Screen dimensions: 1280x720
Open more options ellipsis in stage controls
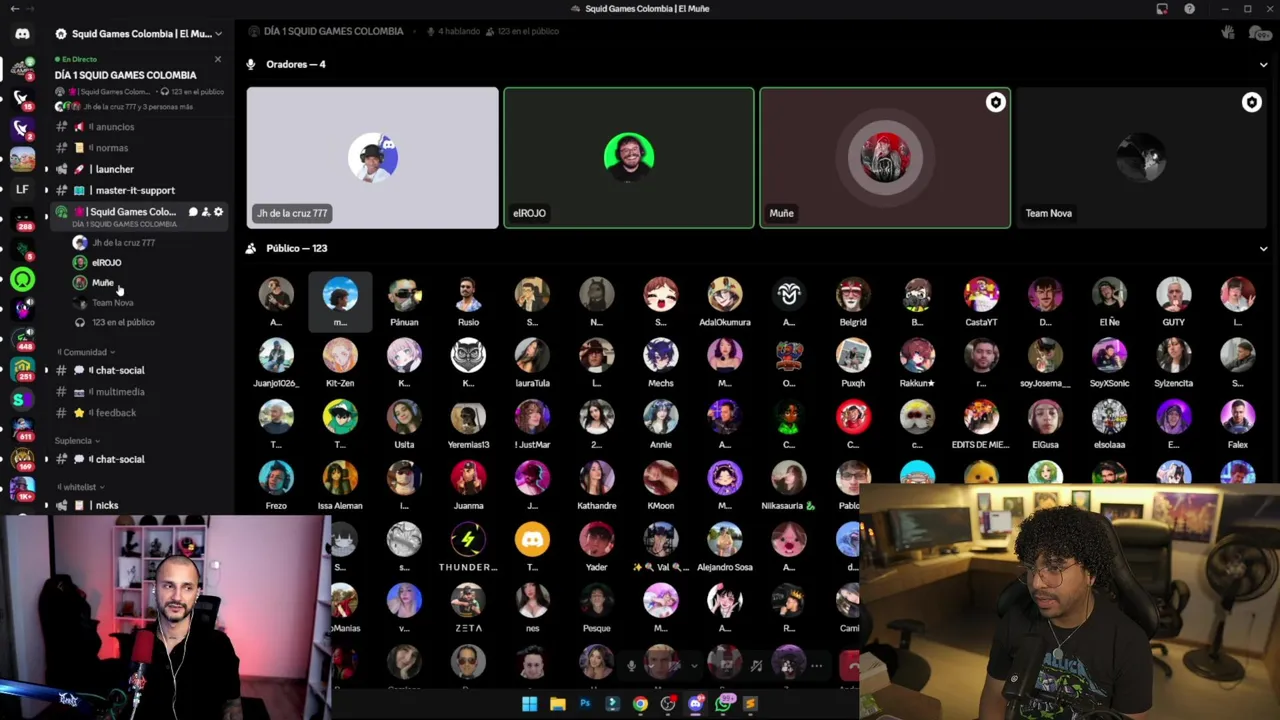[817, 665]
